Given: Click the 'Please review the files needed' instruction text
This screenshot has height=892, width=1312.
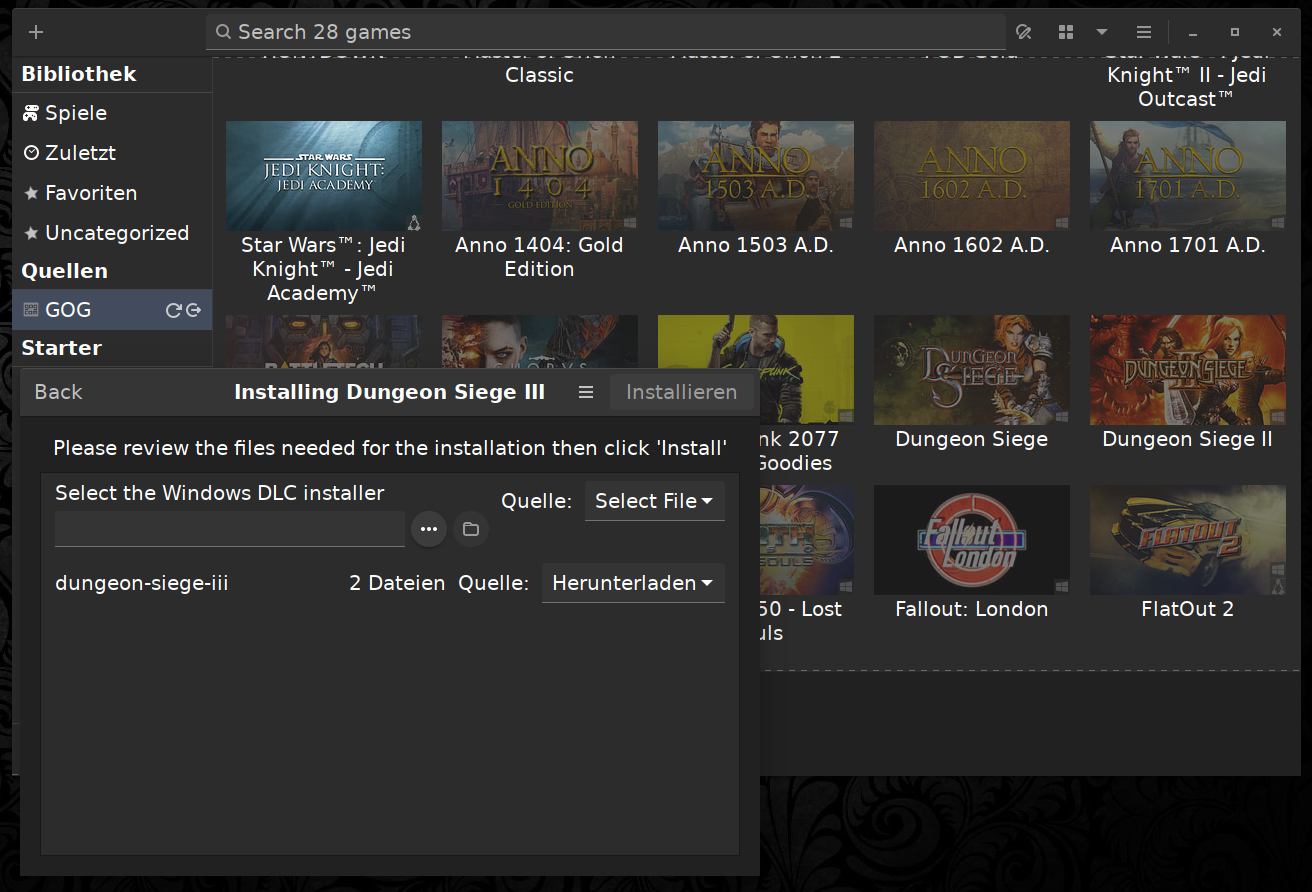Looking at the screenshot, I should (x=390, y=448).
